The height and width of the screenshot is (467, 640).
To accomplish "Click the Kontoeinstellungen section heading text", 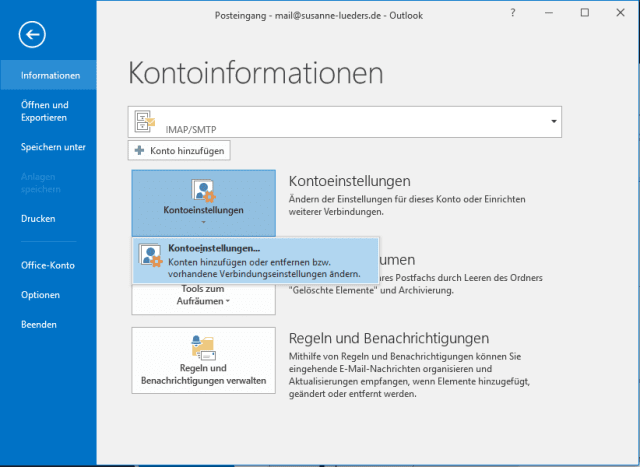I will point(349,181).
